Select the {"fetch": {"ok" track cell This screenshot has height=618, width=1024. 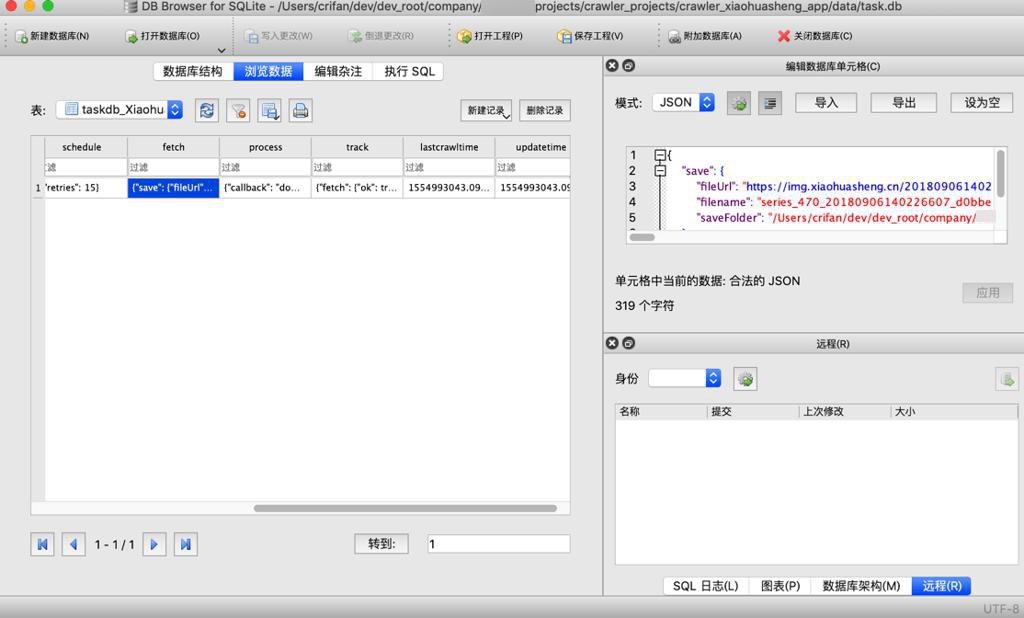click(357, 187)
